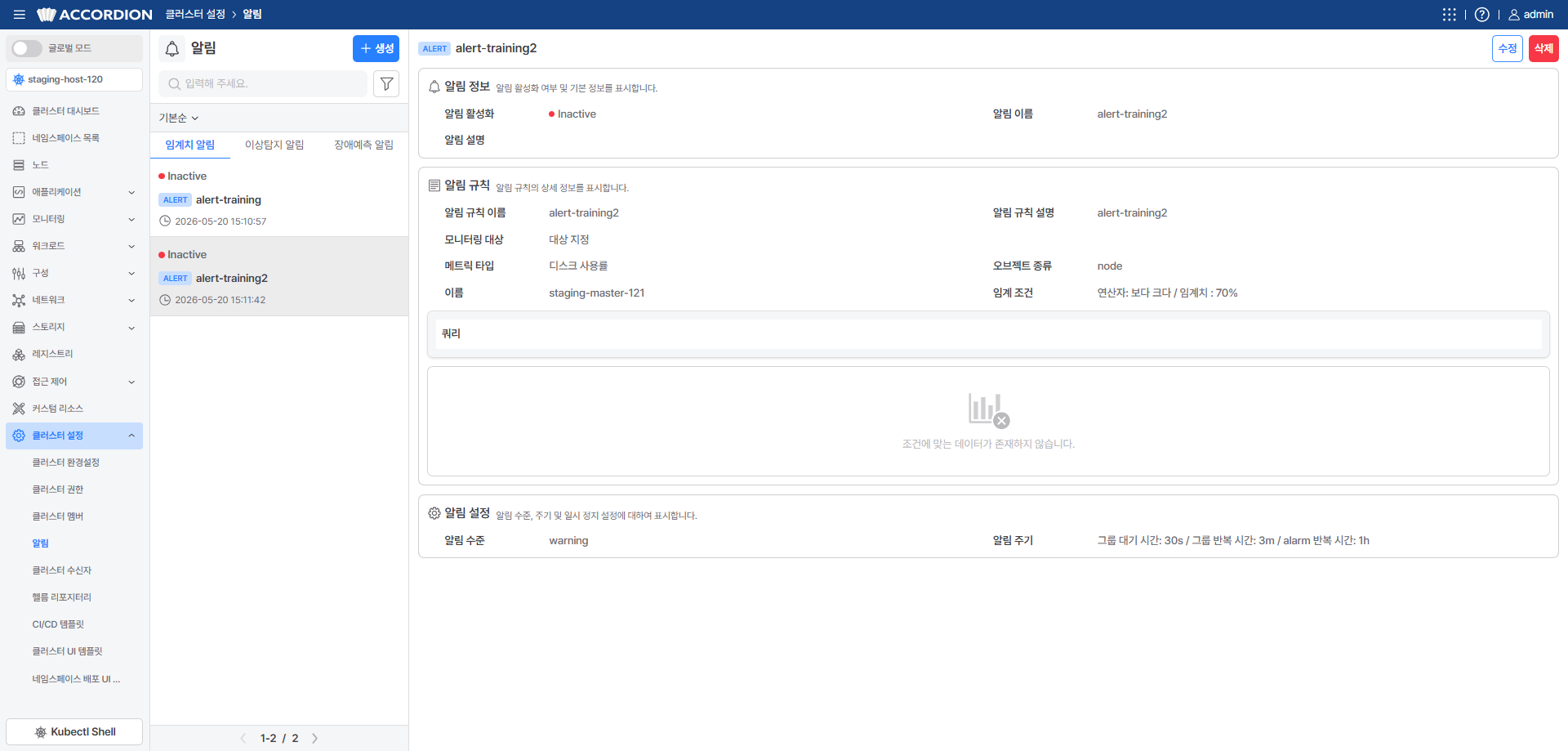Image resolution: width=1568 pixels, height=751 pixels.
Task: Open 클러스터 수신자 submenu item
Action: 62,570
